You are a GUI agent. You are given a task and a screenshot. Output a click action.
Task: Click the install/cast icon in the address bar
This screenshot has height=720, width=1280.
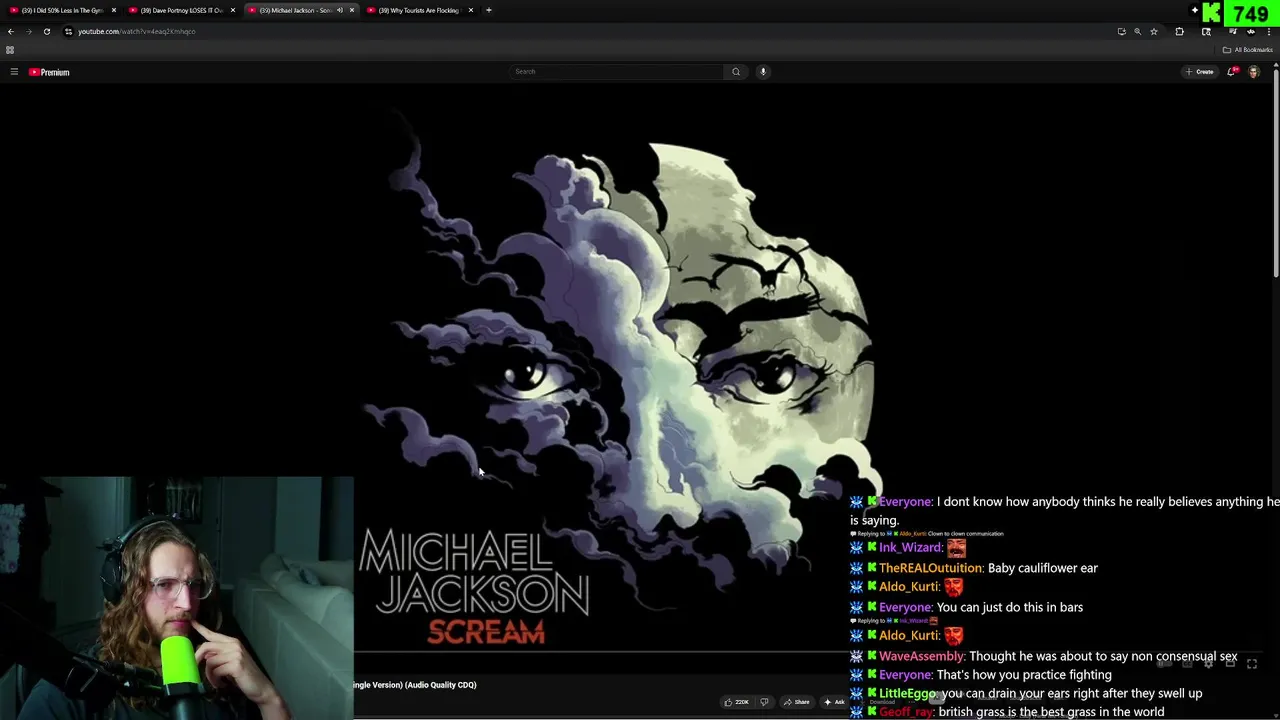[x=1121, y=31]
